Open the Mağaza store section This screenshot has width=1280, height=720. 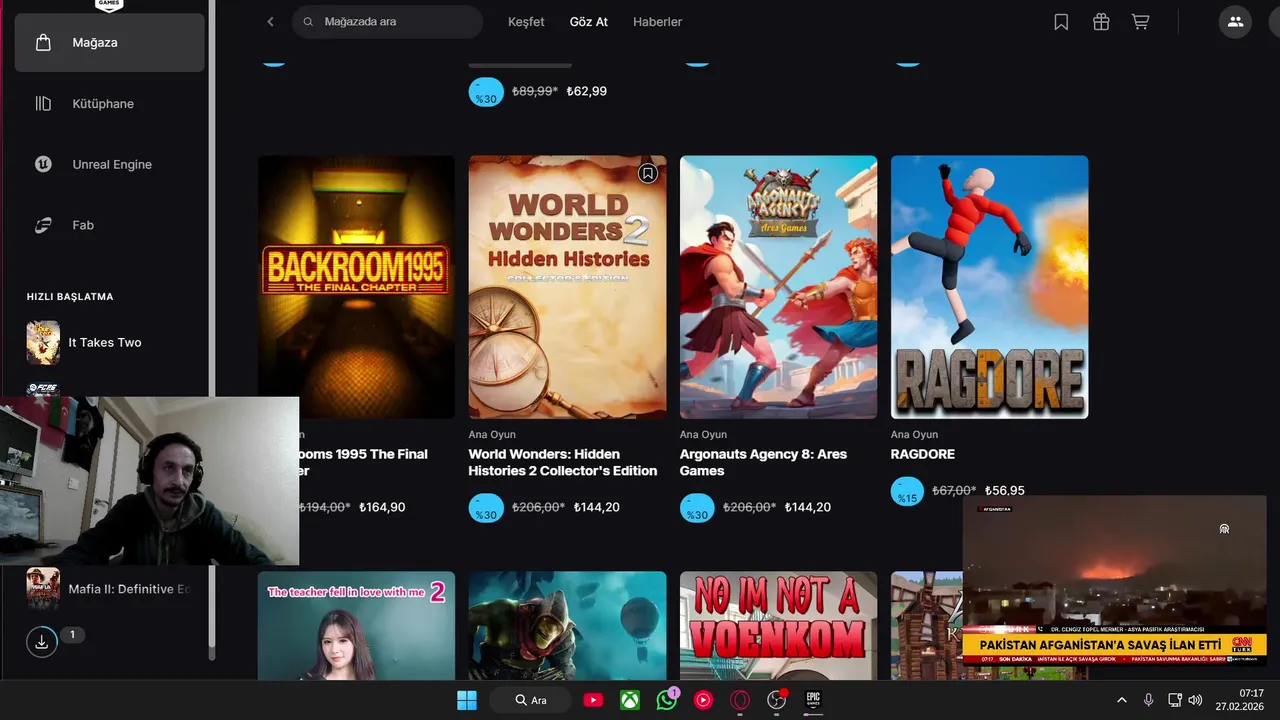pyautogui.click(x=109, y=43)
